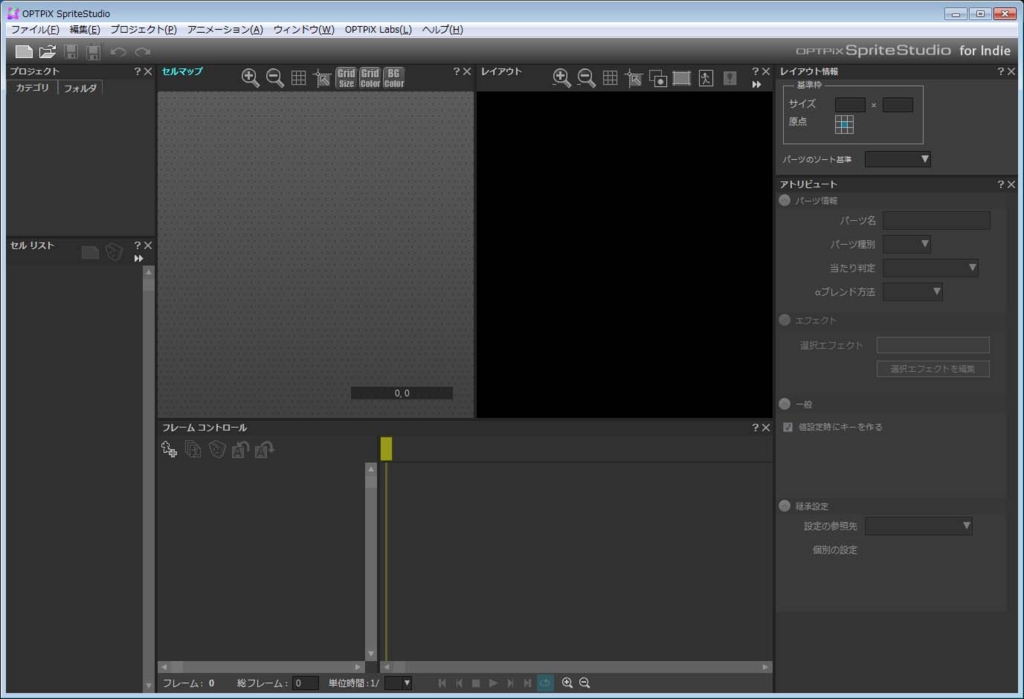The image size is (1024, 699).
Task: Click the Redo arrow icon
Action: (x=142, y=51)
